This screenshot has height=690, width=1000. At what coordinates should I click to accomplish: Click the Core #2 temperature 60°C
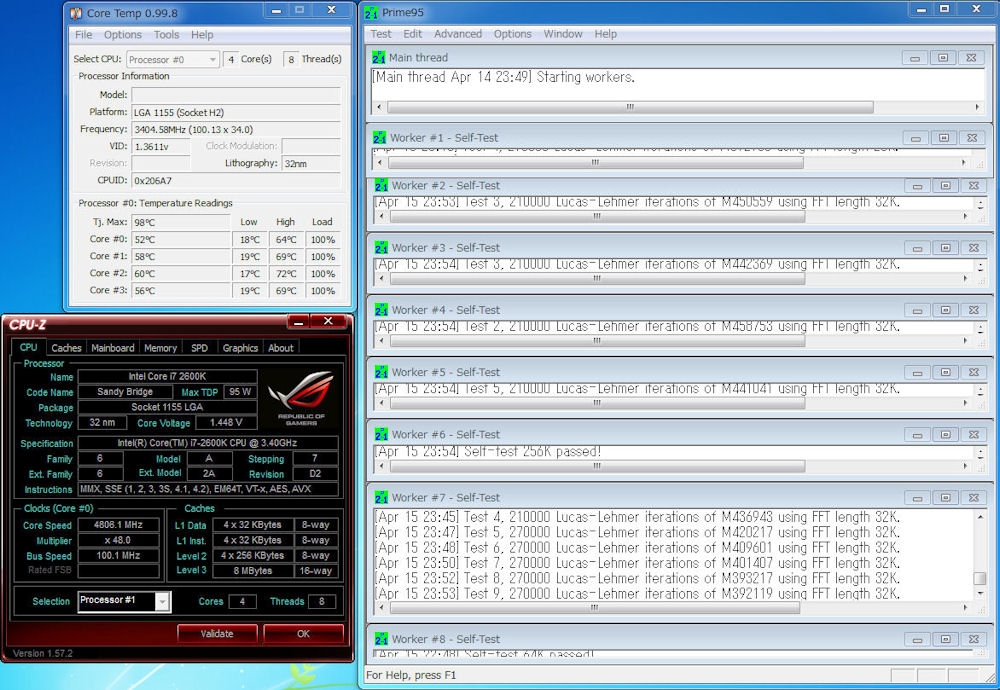pyautogui.click(x=181, y=274)
